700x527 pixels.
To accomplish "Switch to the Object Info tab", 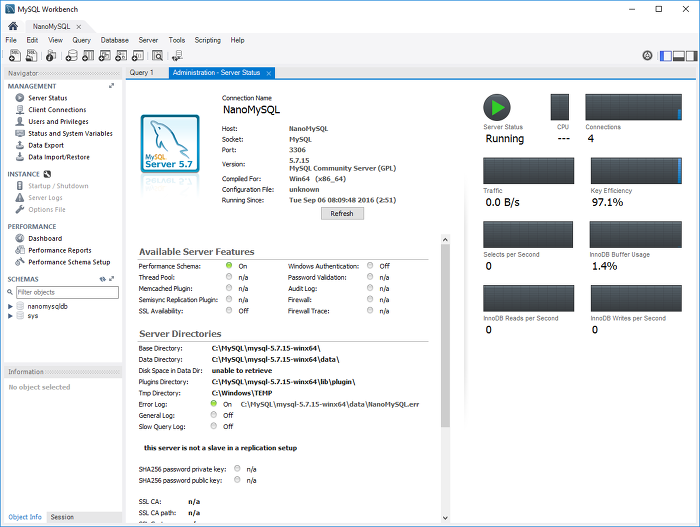I will click(x=25, y=517).
